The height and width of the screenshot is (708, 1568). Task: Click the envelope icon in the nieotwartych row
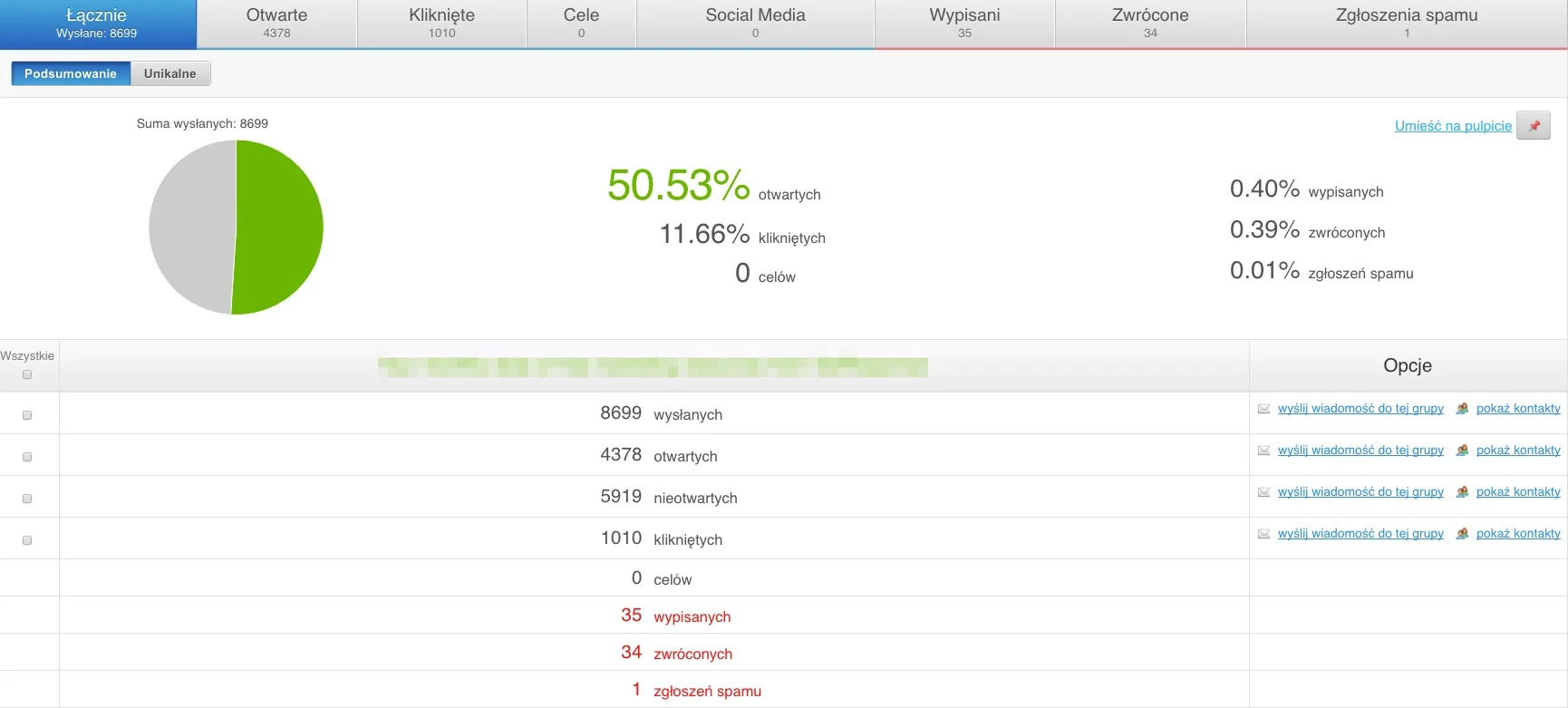click(x=1263, y=492)
